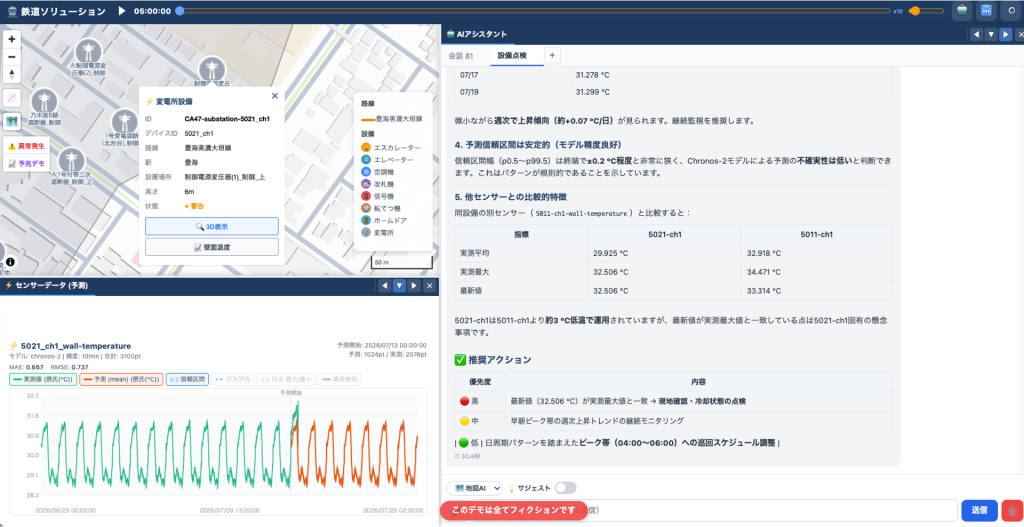Open the map attribution info icon
This screenshot has width=1024, height=527.
point(10,262)
